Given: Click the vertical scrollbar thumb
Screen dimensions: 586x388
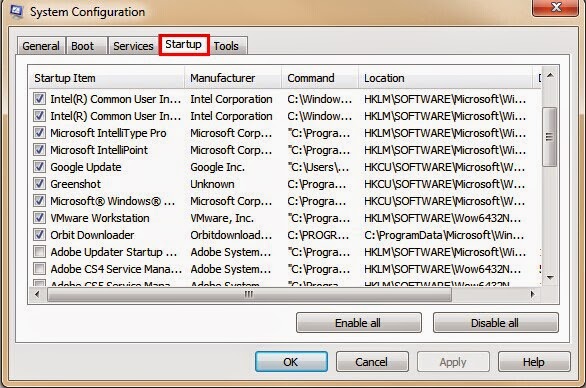Looking at the screenshot, I should click(550, 137).
